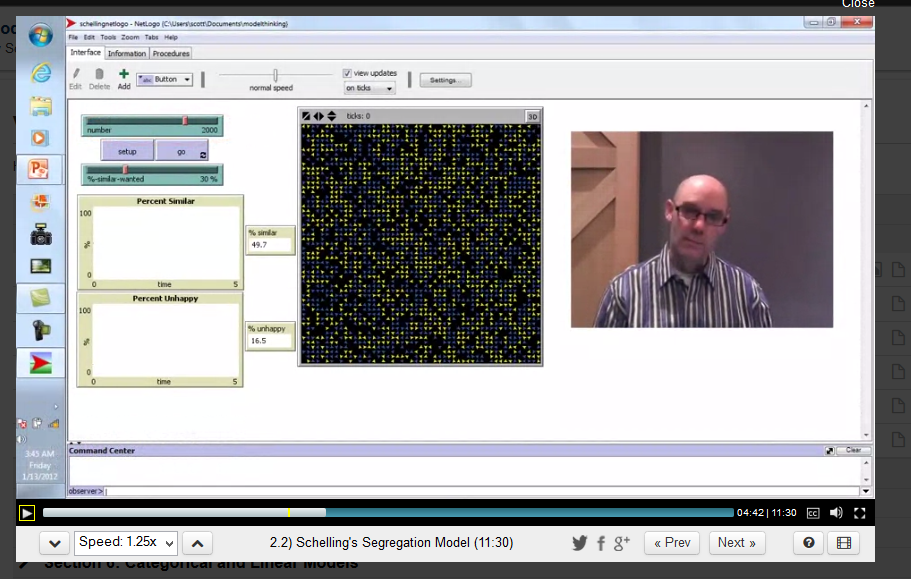Click the increase speed up-chevron button
This screenshot has height=579, width=911.
pyautogui.click(x=198, y=543)
